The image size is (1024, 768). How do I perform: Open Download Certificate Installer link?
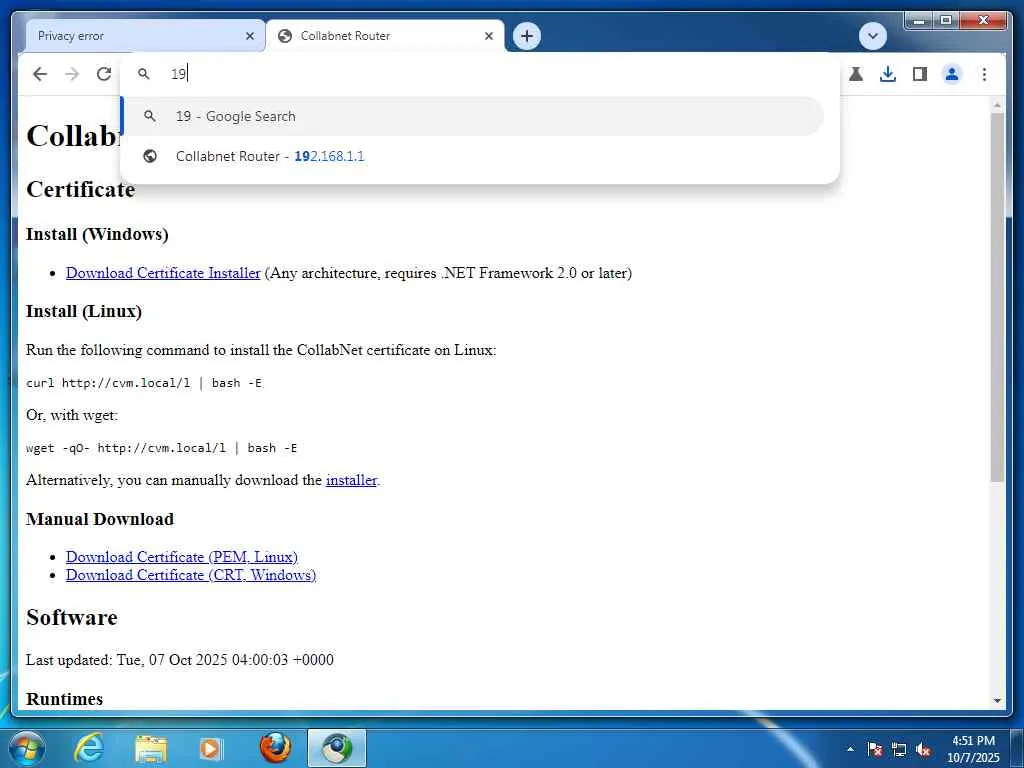click(x=163, y=273)
